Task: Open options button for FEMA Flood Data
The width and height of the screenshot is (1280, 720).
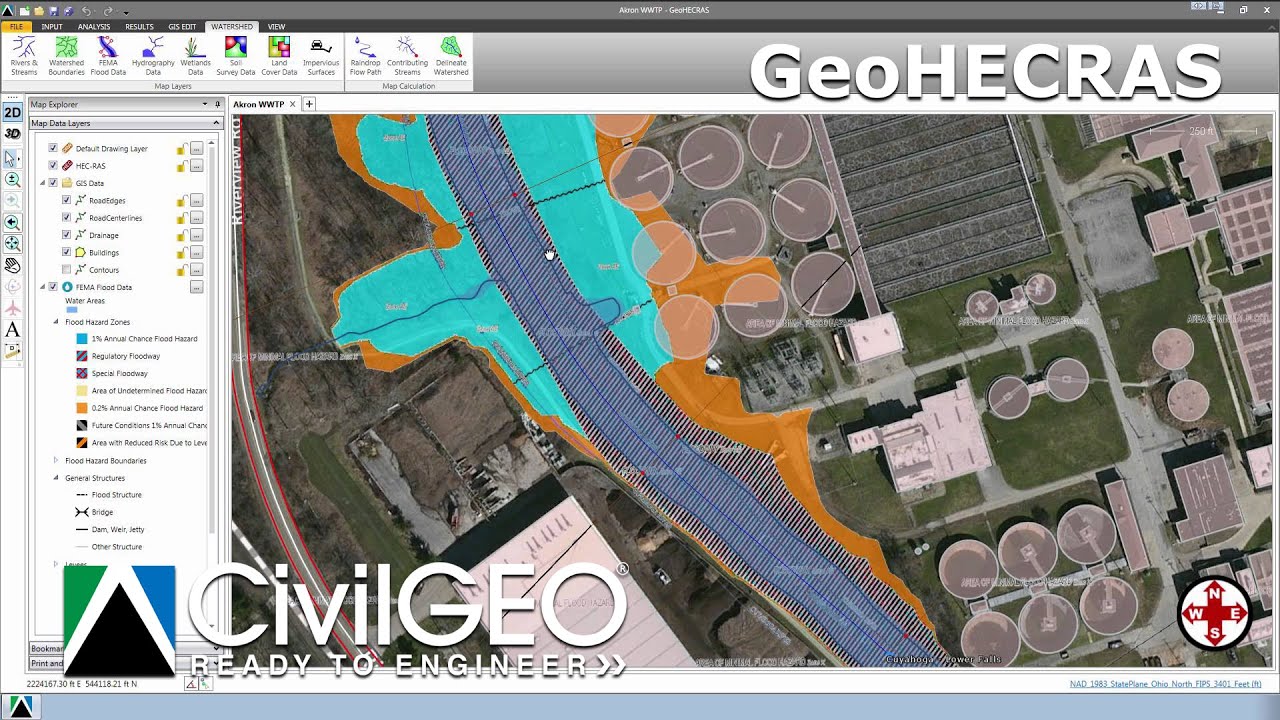Action: pos(197,287)
